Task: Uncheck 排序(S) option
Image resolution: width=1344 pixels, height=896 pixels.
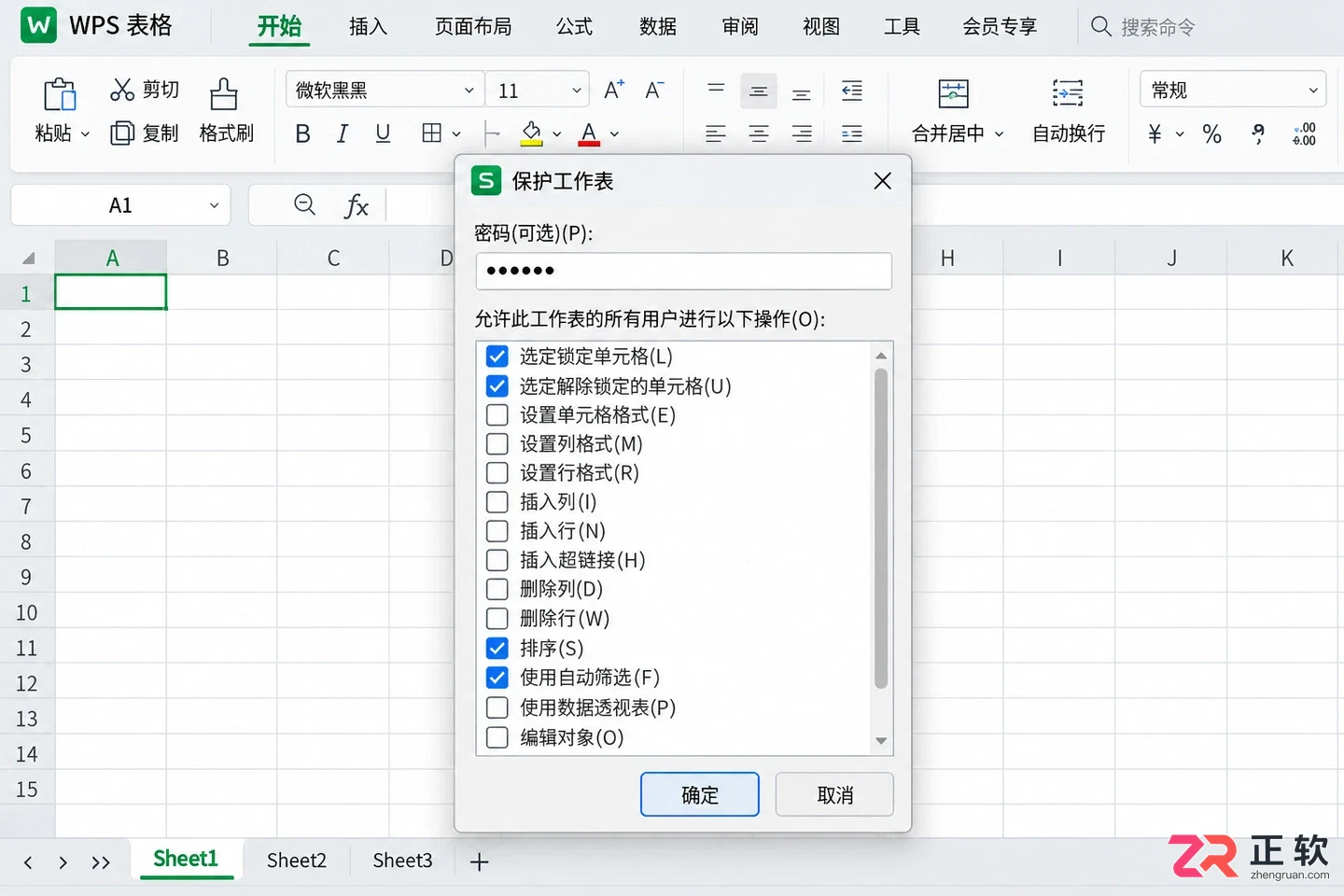Action: coord(497,648)
